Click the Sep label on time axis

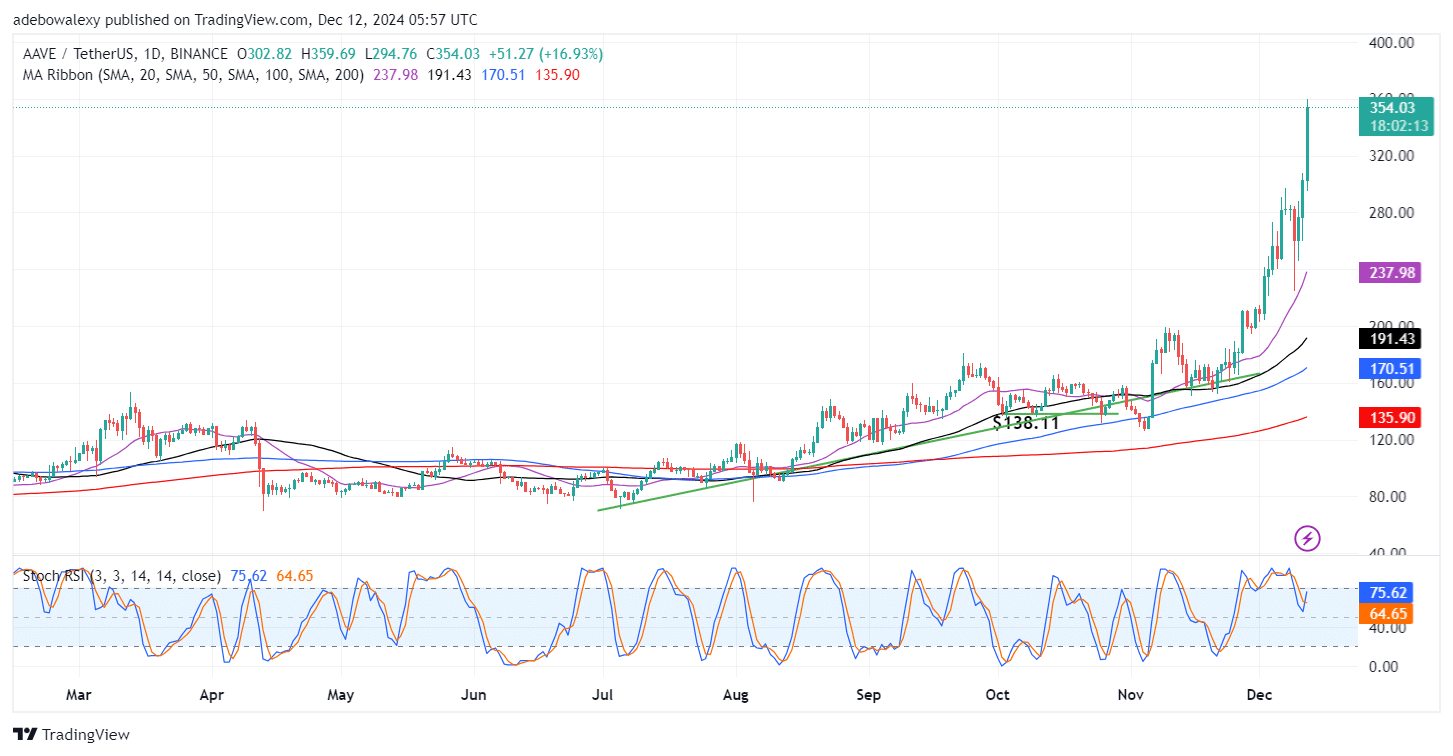[x=869, y=695]
